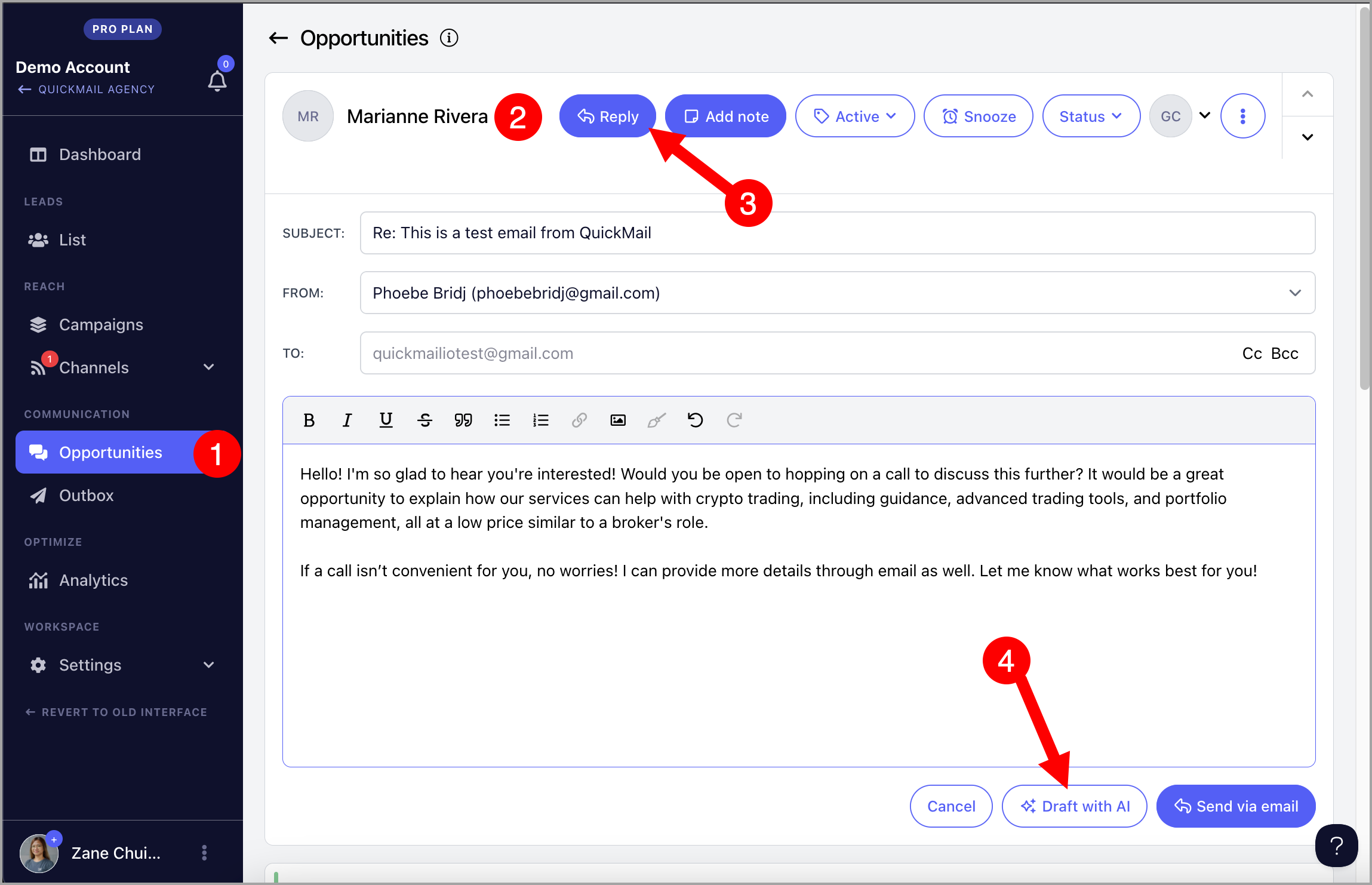
Task: Click the Demo Account name
Action: [73, 67]
